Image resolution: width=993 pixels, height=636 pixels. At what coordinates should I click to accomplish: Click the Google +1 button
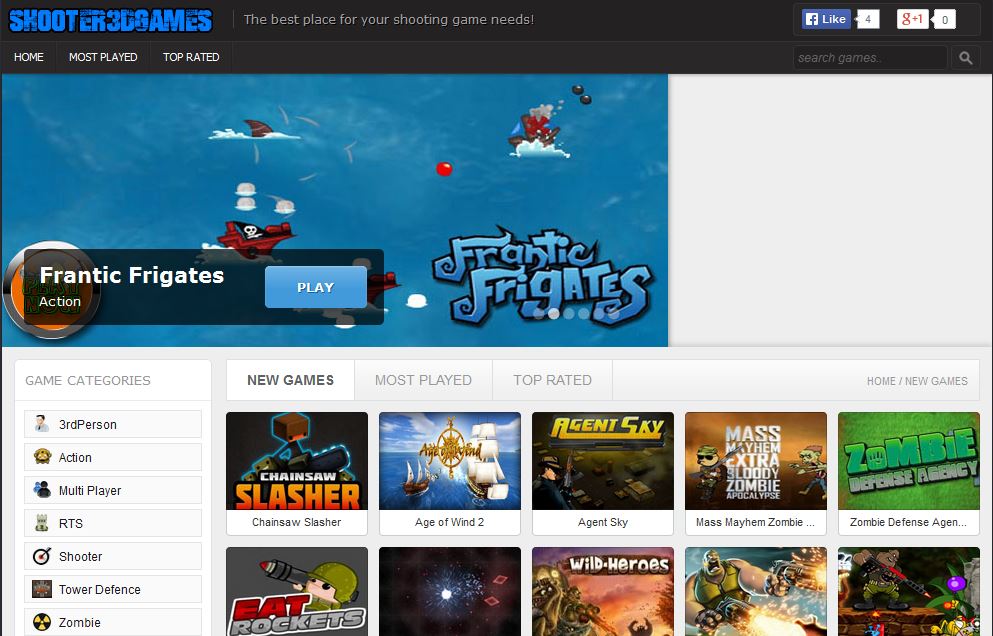(912, 19)
